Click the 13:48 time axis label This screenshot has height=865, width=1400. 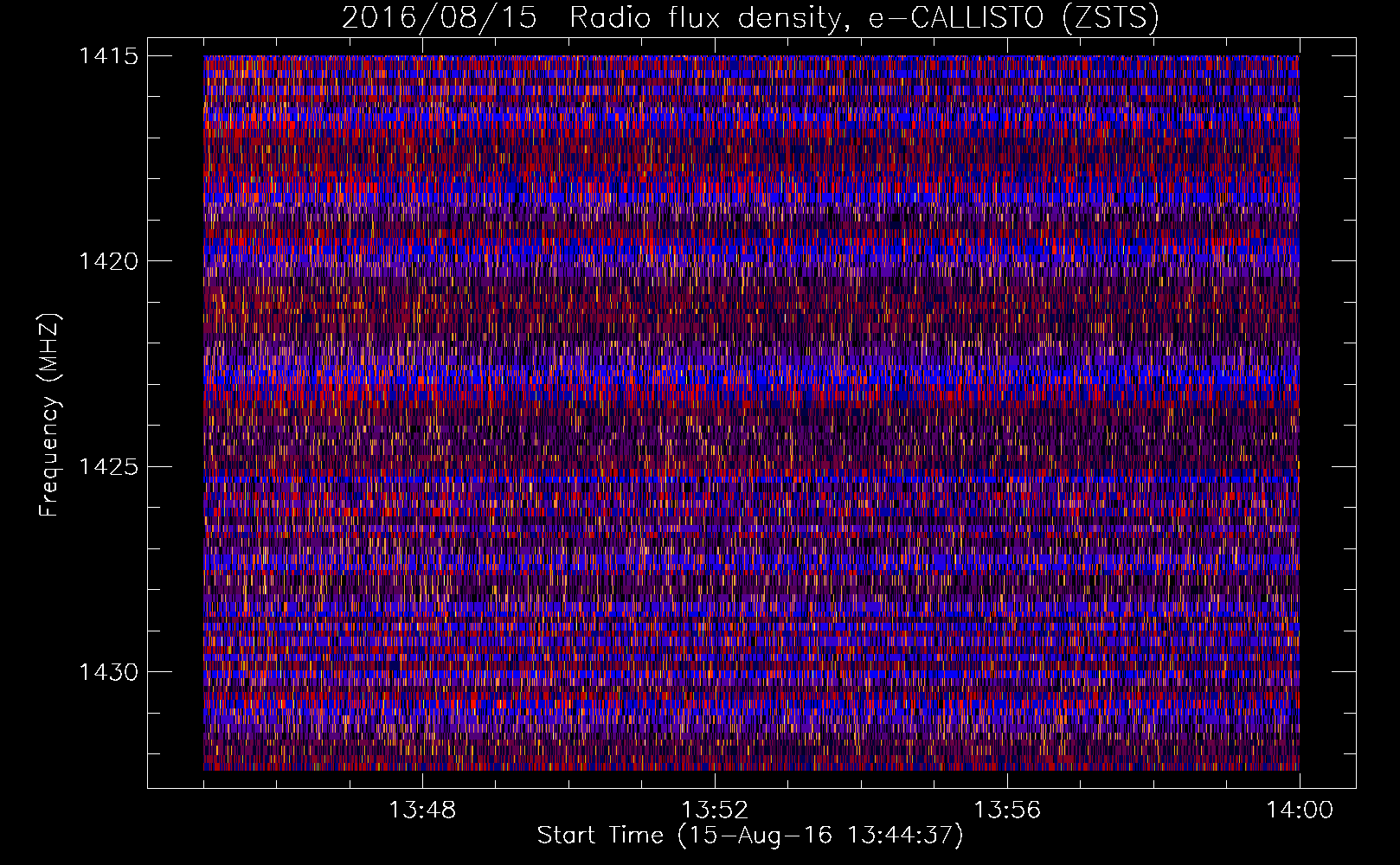coord(422,811)
